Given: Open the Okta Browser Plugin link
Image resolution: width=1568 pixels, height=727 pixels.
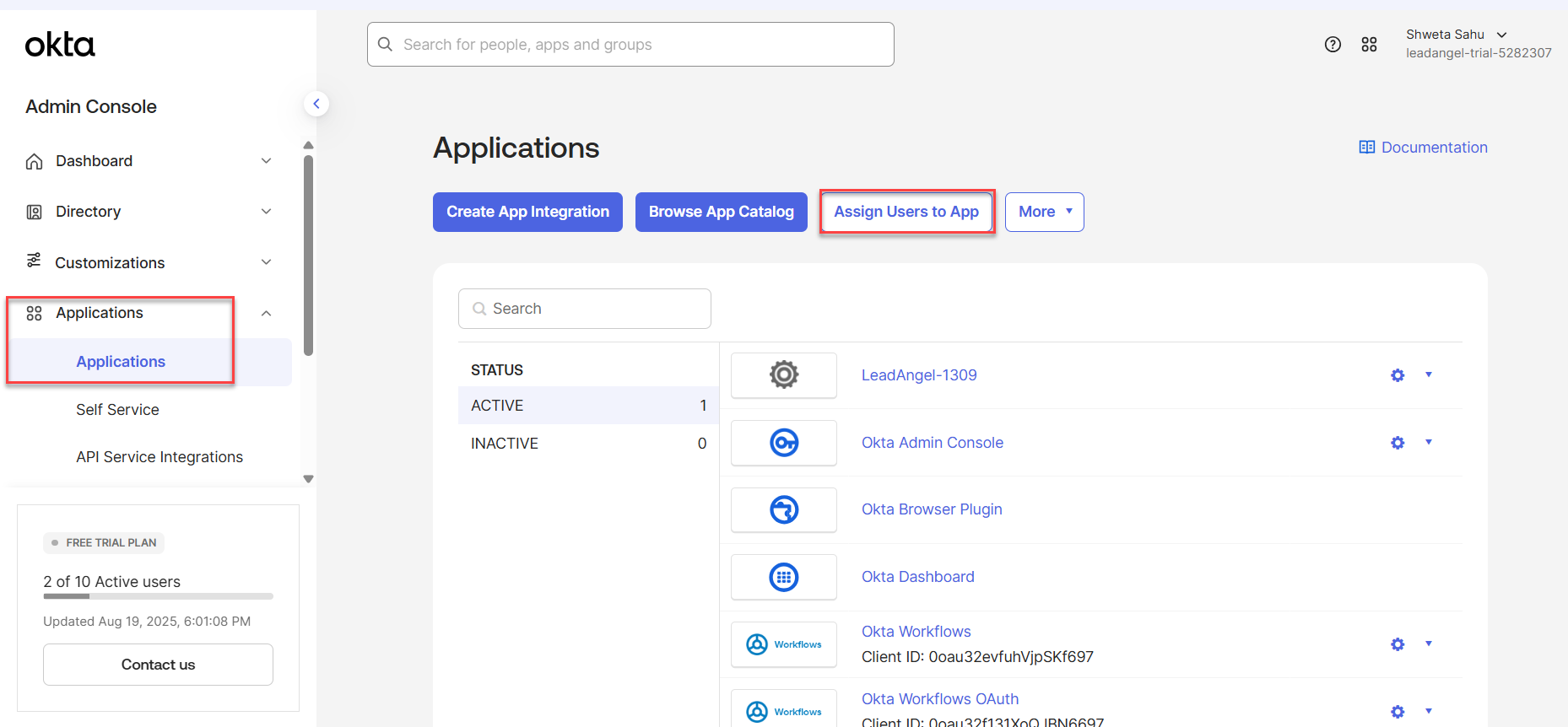Looking at the screenshot, I should coord(932,509).
